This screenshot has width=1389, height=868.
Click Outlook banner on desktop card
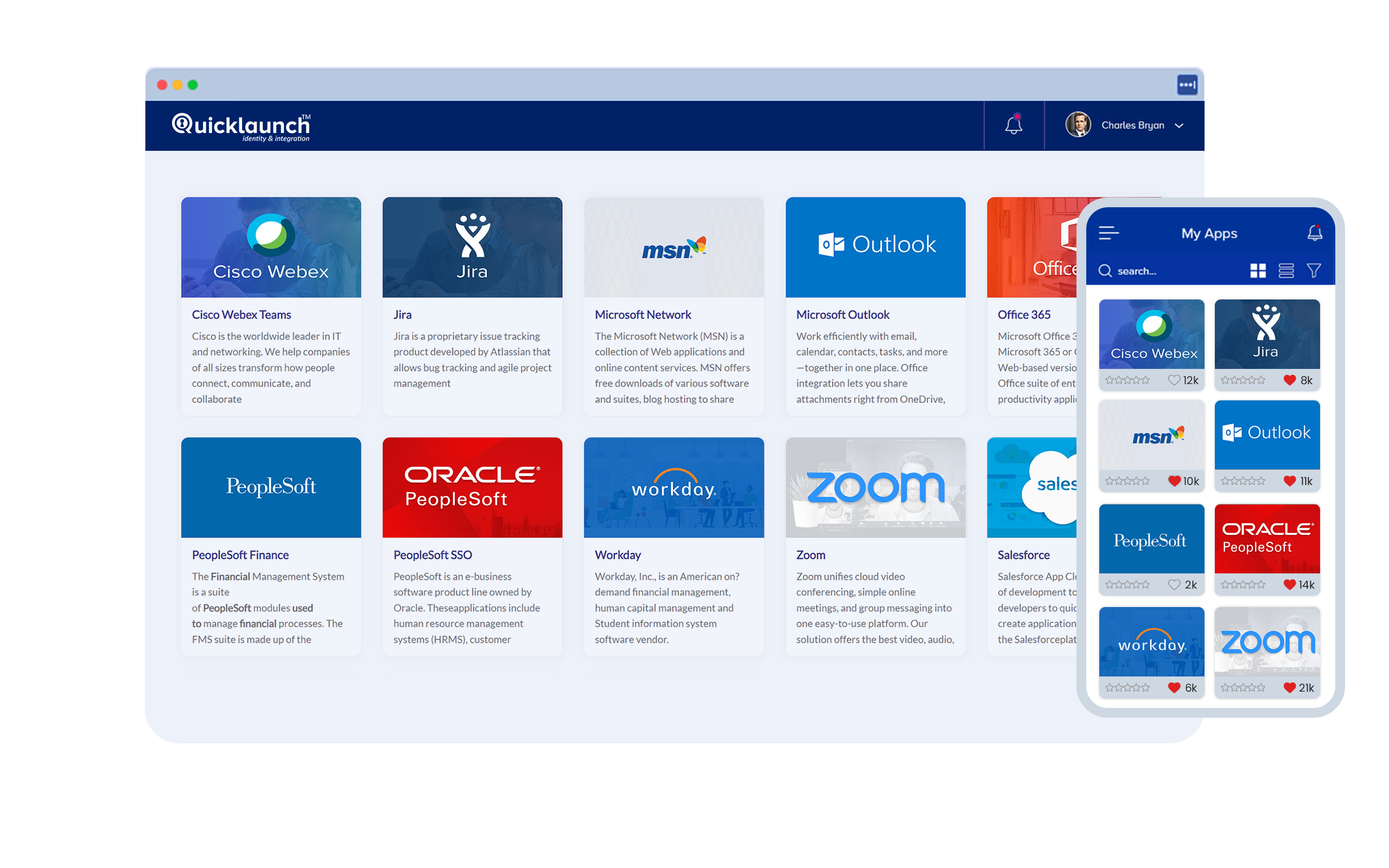pos(875,247)
